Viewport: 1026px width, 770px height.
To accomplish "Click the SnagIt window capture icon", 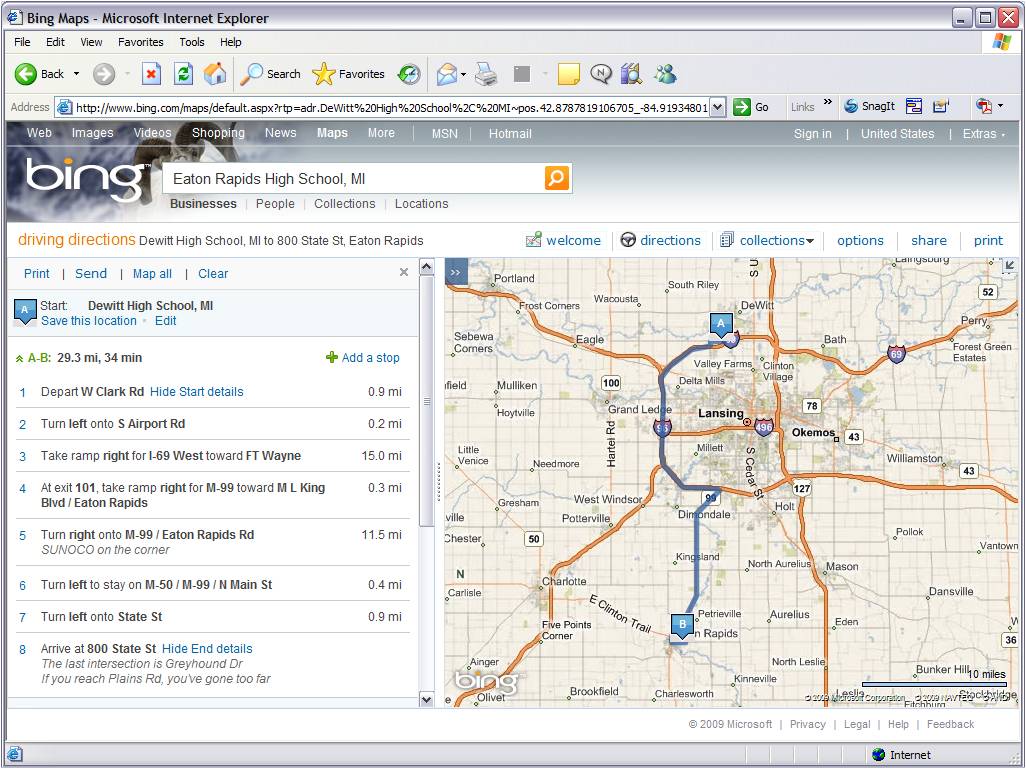I will tap(913, 106).
